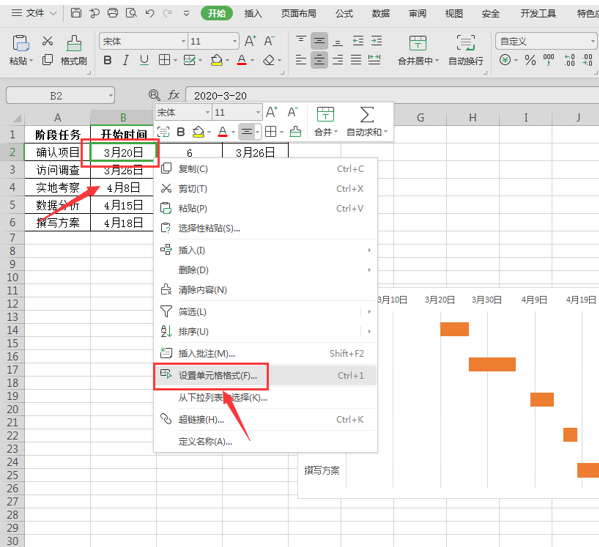
Task: Click the Format Painter (格式刷) icon
Action: point(74,43)
